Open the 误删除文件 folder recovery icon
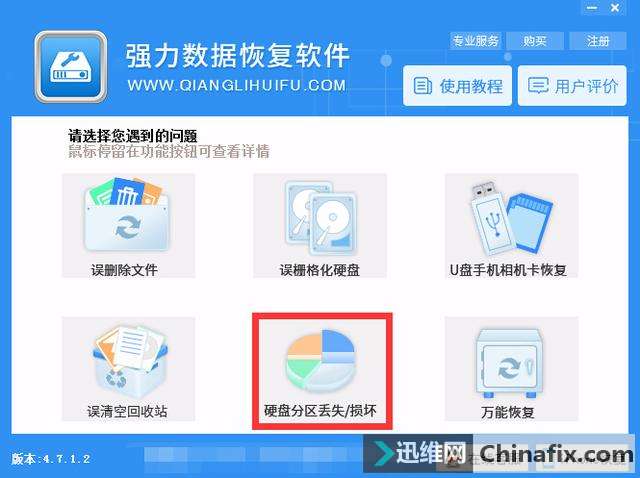Viewport: 640px width, 478px height. click(127, 214)
